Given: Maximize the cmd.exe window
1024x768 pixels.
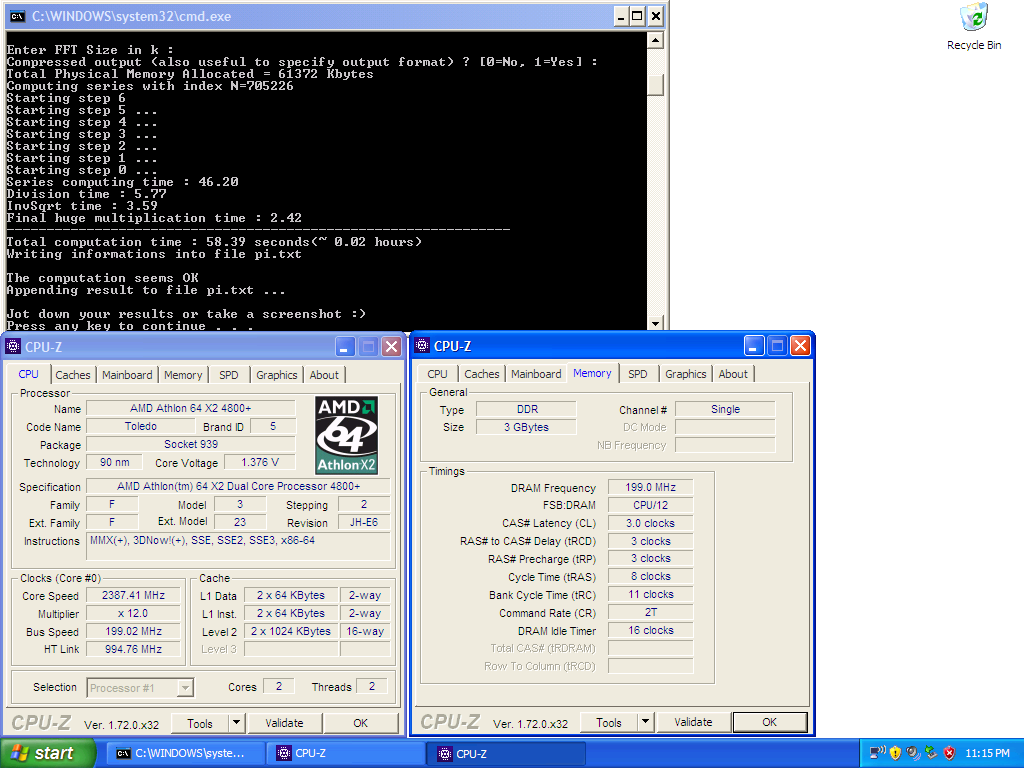Looking at the screenshot, I should [x=638, y=16].
